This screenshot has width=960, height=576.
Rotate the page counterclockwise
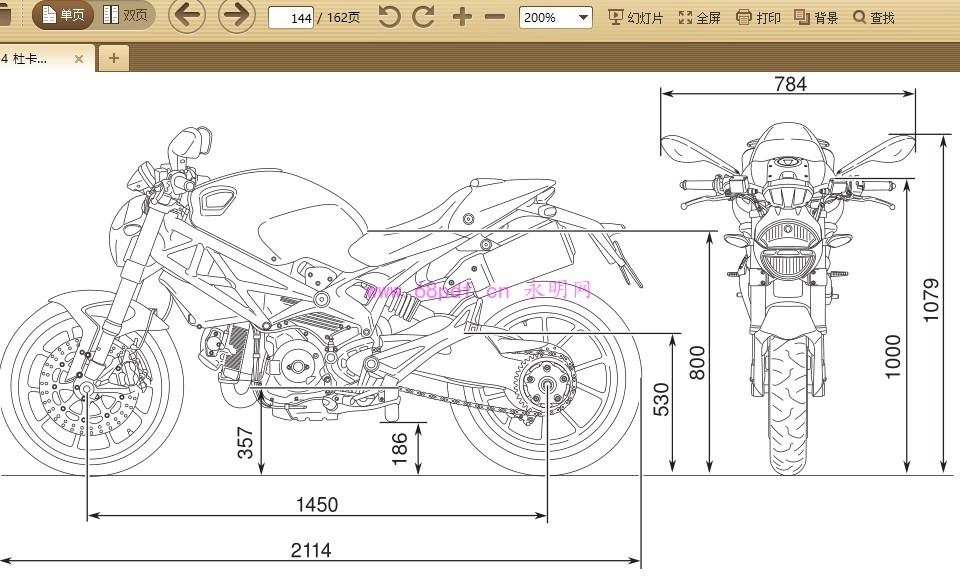click(x=389, y=17)
